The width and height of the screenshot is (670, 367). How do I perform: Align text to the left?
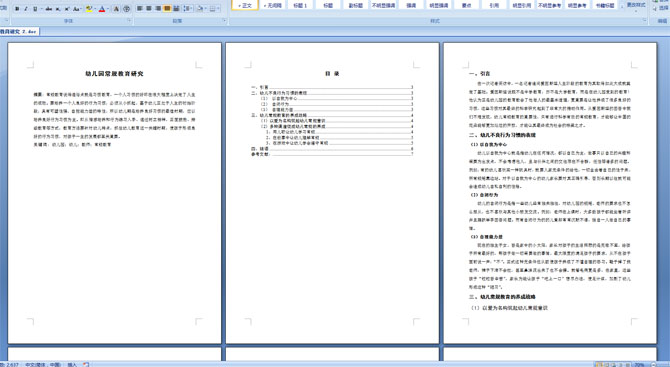139,9
